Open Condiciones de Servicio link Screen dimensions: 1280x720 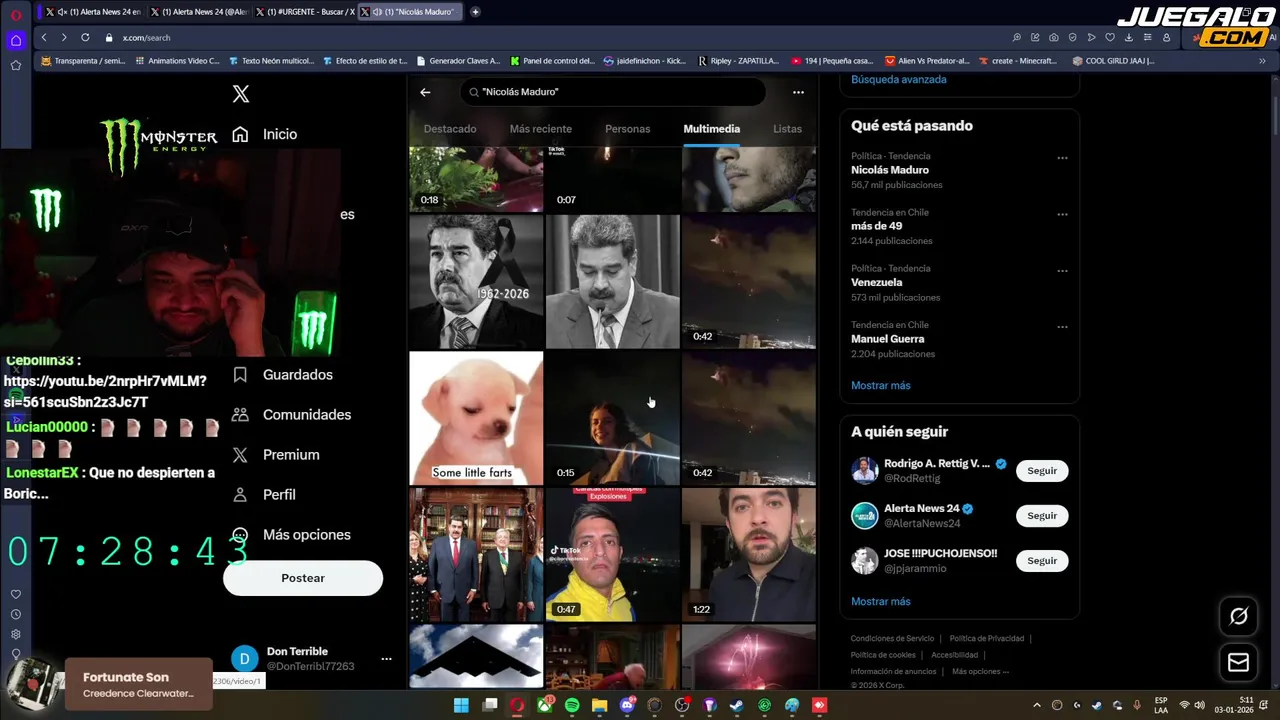tap(892, 638)
